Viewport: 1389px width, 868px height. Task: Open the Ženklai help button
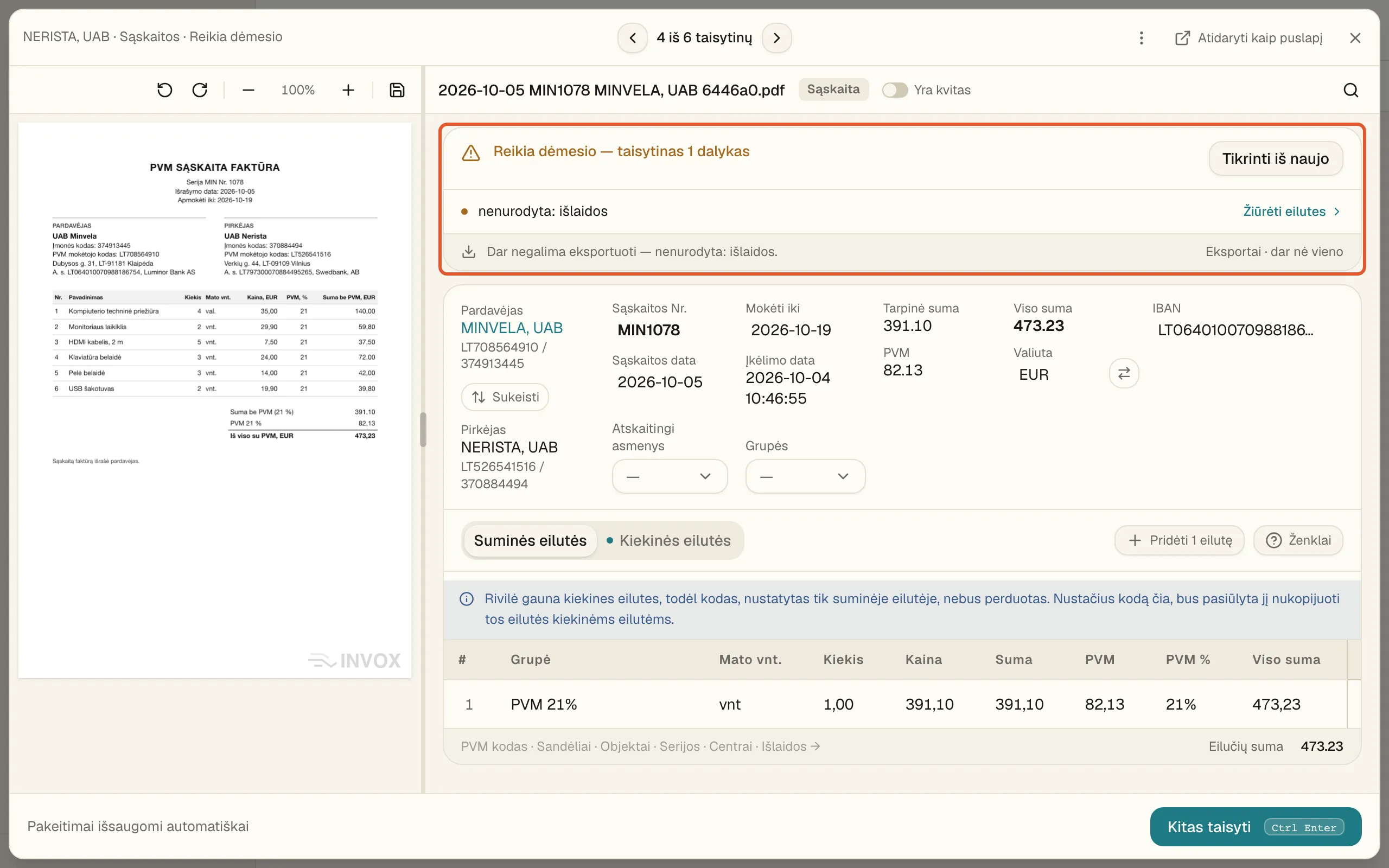point(1298,540)
